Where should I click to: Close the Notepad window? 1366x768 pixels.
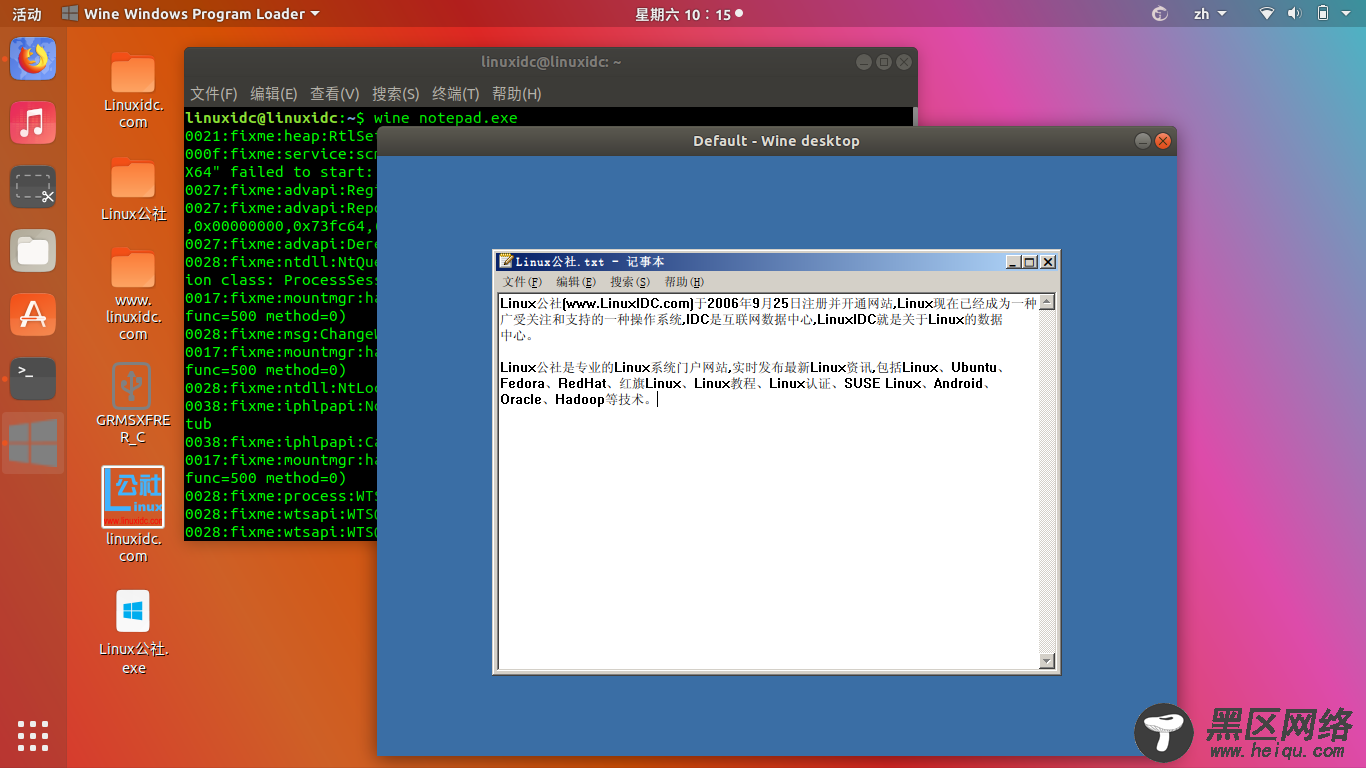tap(1048, 262)
